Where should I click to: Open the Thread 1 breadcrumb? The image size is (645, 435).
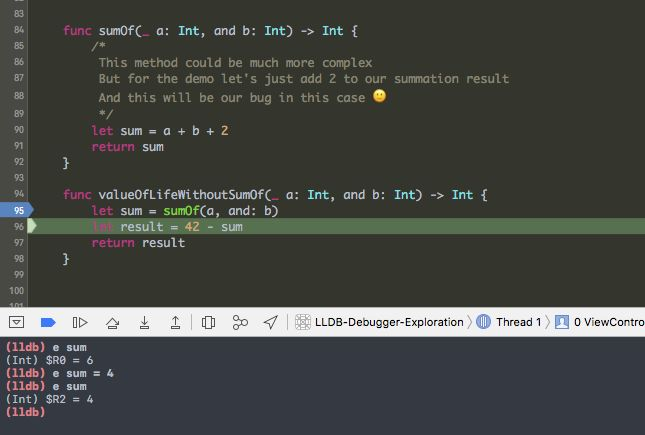point(508,322)
